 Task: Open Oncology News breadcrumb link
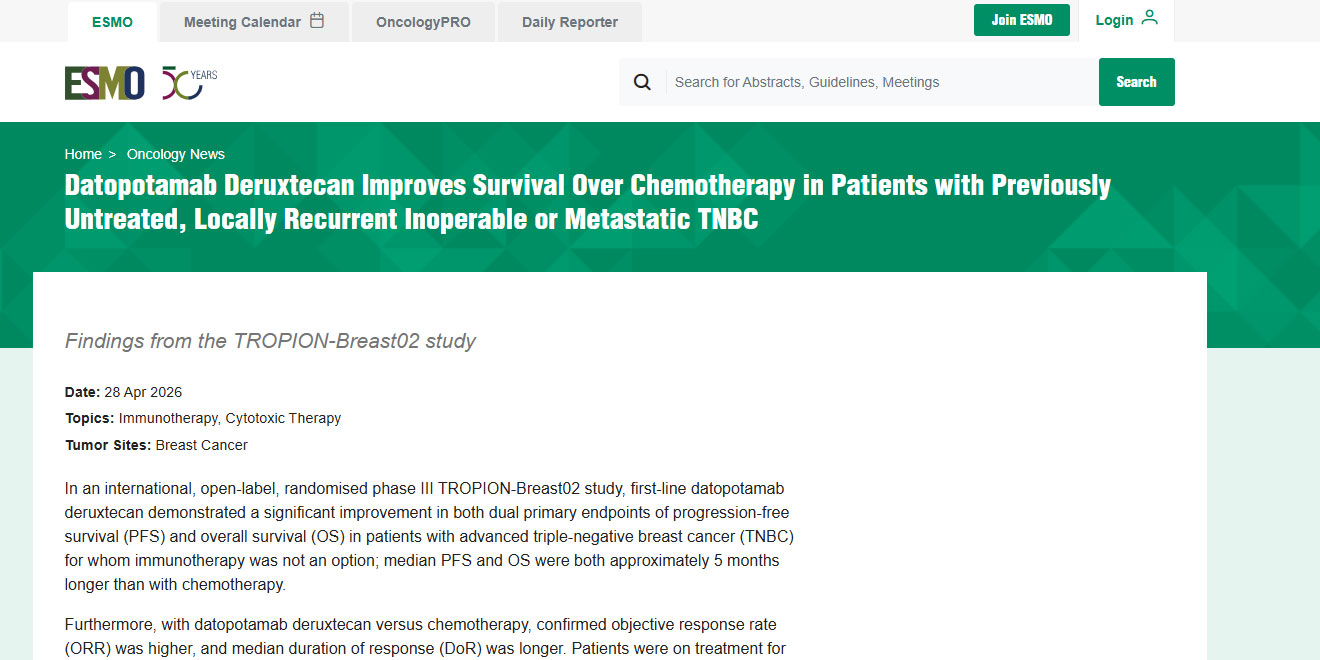coord(176,154)
